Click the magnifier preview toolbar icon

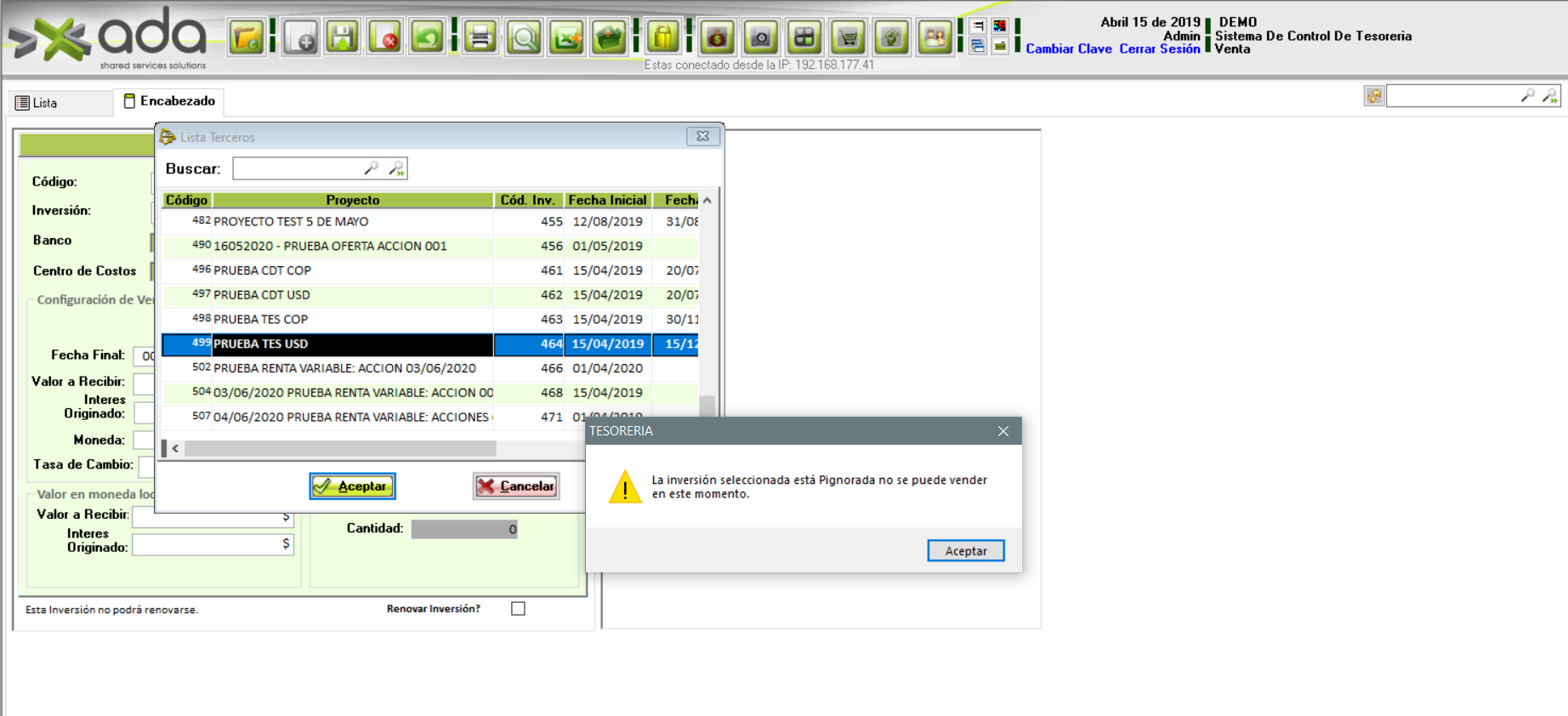click(524, 37)
